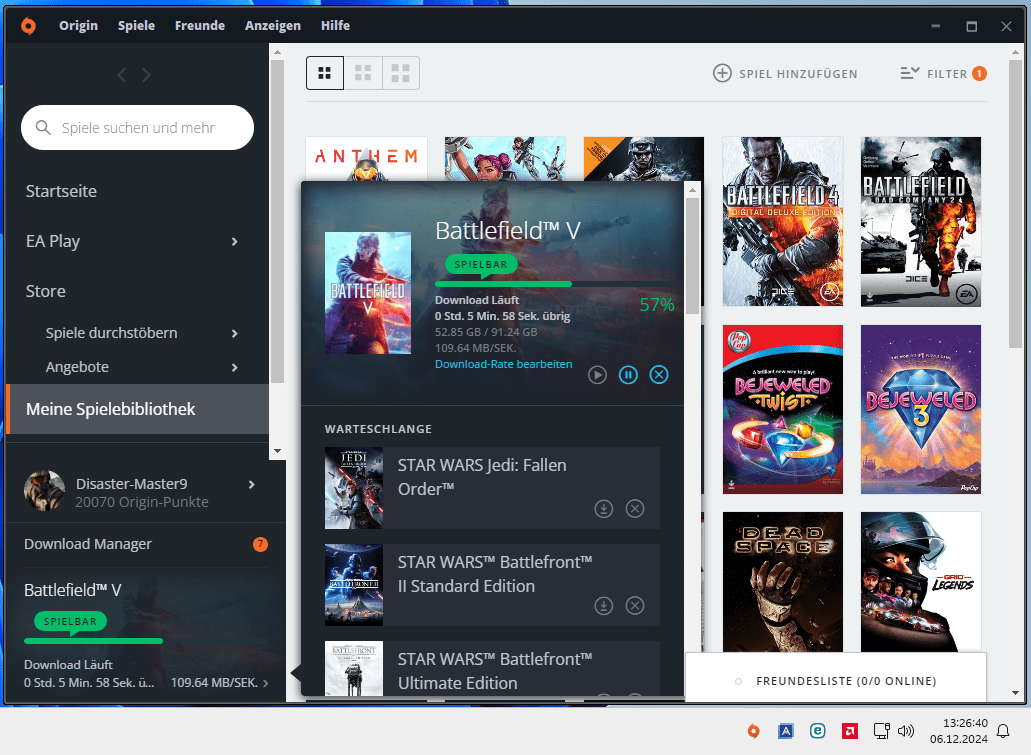Go forward with the right navigation arrow
This screenshot has width=1031, height=755.
[146, 75]
